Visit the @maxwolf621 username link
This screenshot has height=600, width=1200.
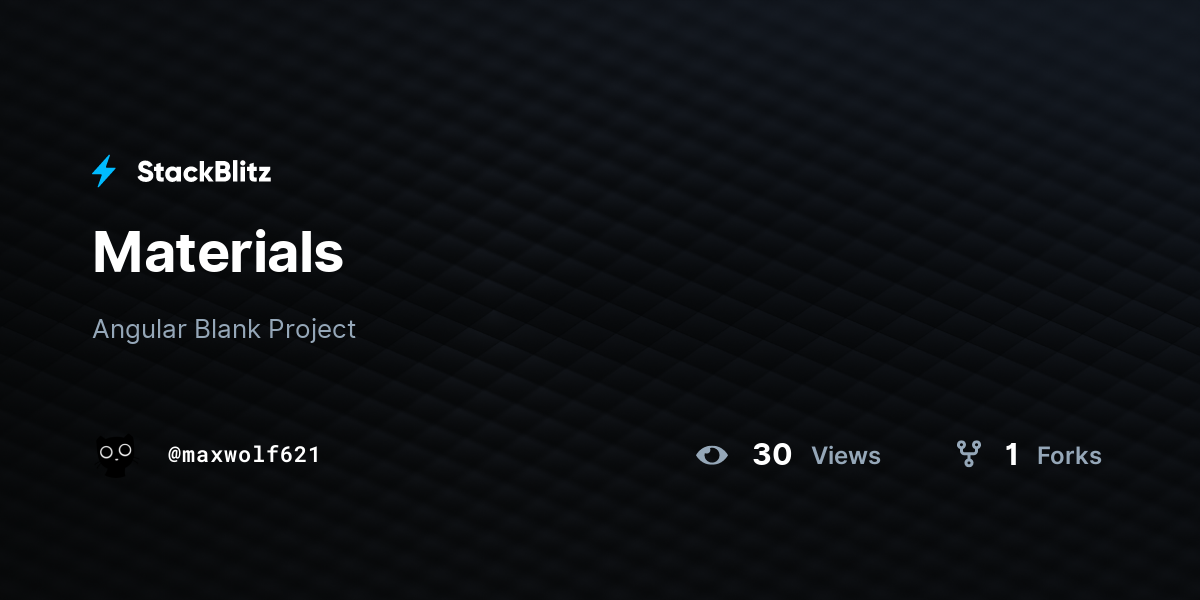point(244,455)
